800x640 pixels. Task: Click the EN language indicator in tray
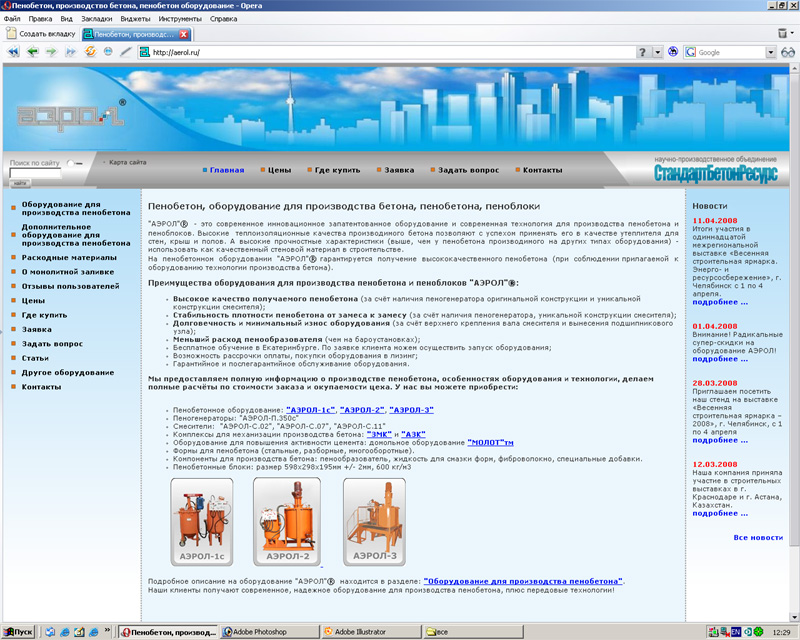click(735, 632)
